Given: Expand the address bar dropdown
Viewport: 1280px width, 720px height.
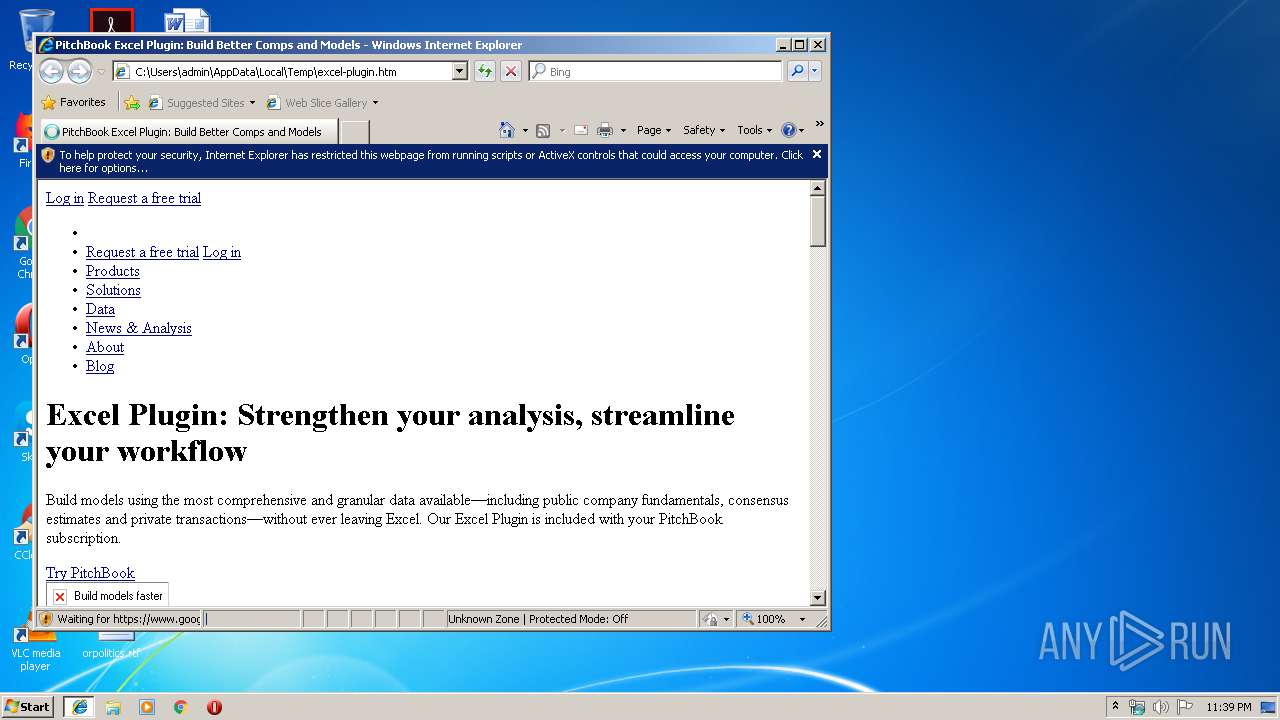Looking at the screenshot, I should tap(459, 71).
